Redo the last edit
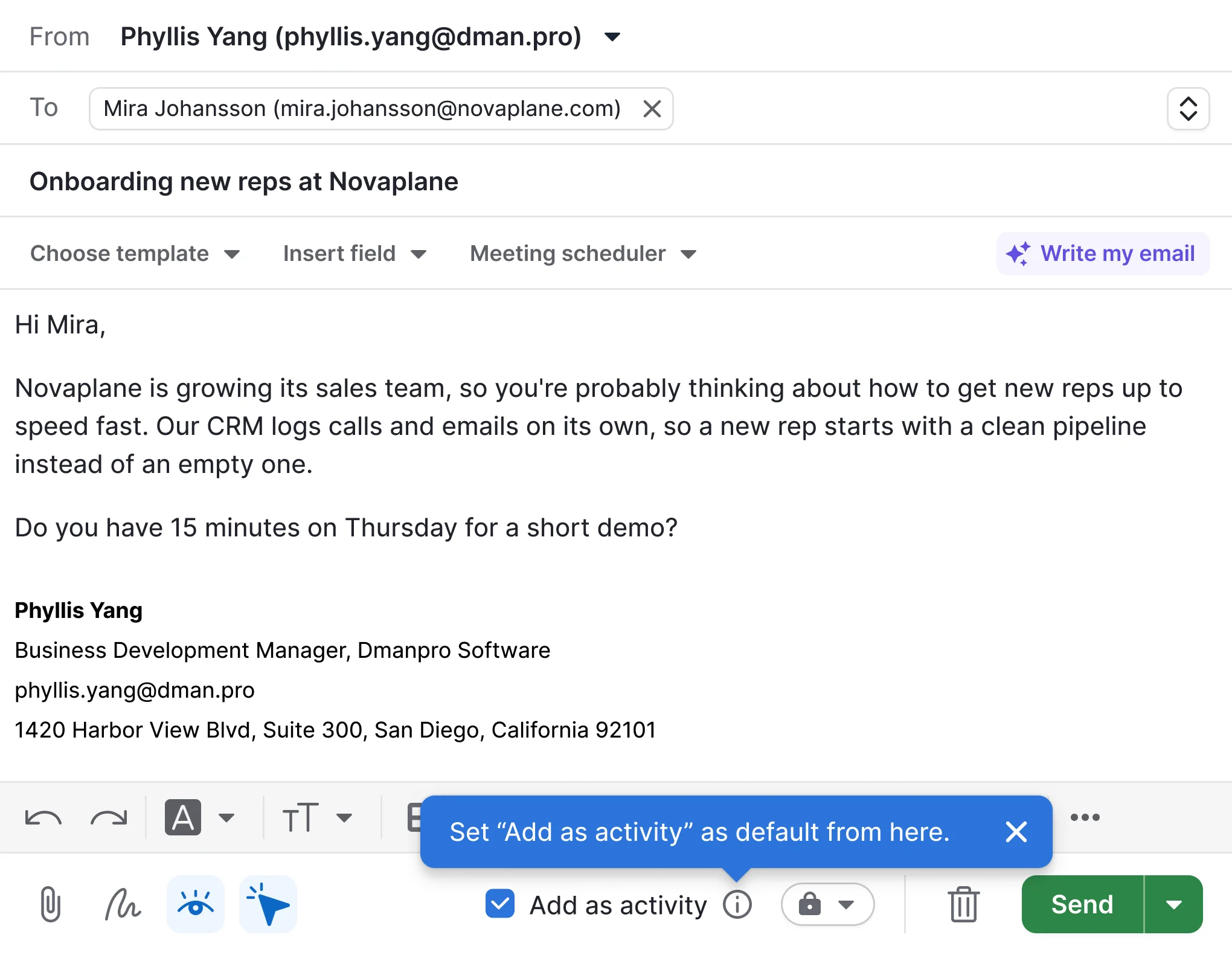This screenshot has height=955, width=1232. (x=109, y=818)
